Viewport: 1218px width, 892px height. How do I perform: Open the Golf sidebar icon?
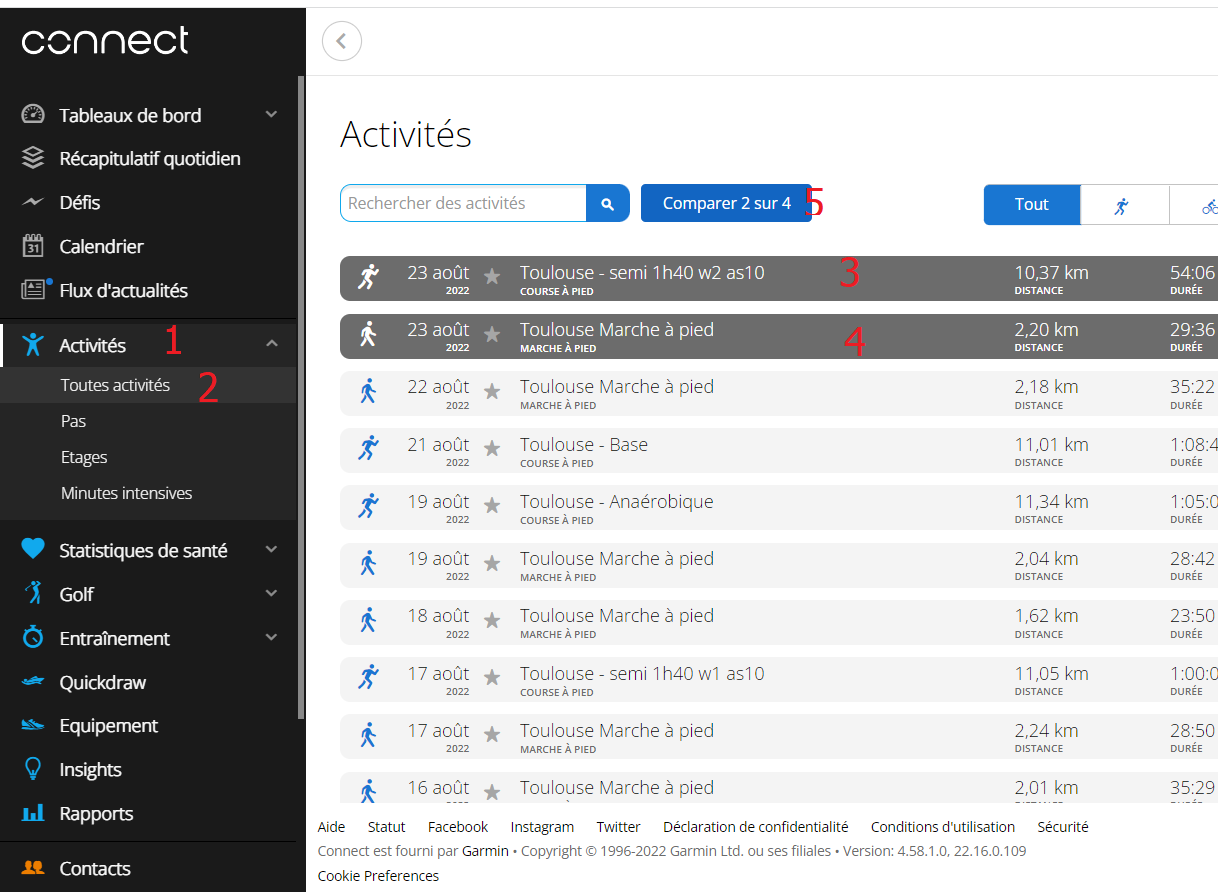coord(34,594)
